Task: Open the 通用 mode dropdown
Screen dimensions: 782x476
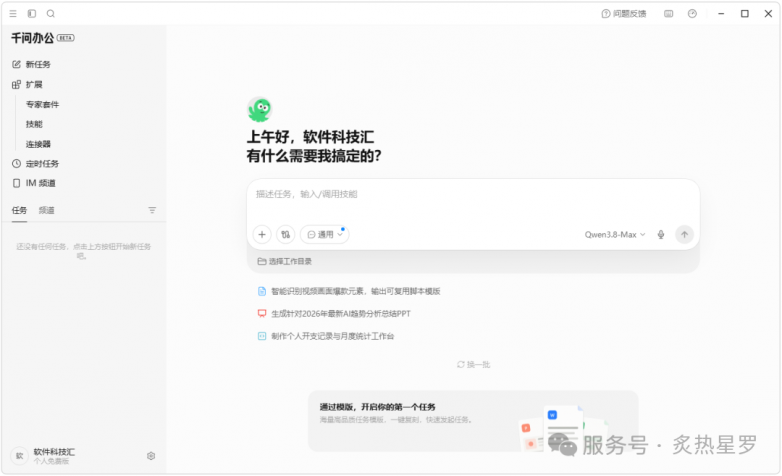Action: tap(325, 235)
